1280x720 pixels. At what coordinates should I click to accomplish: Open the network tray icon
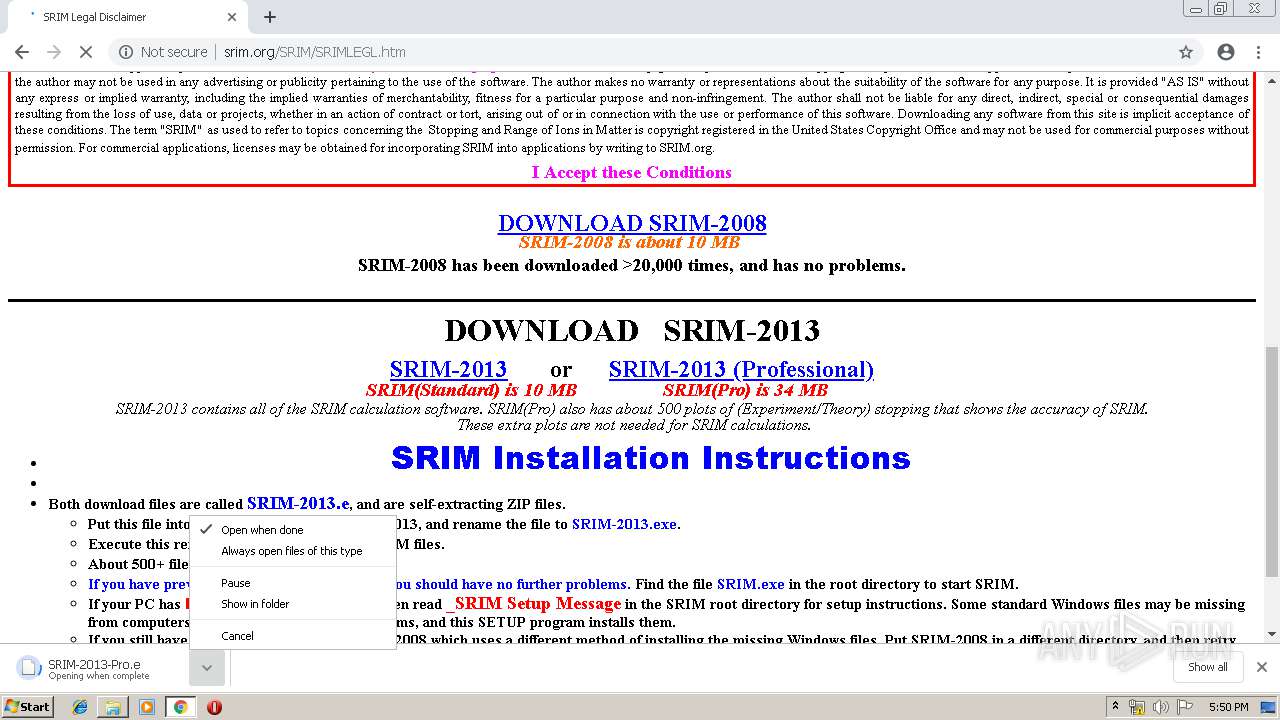[1137, 707]
